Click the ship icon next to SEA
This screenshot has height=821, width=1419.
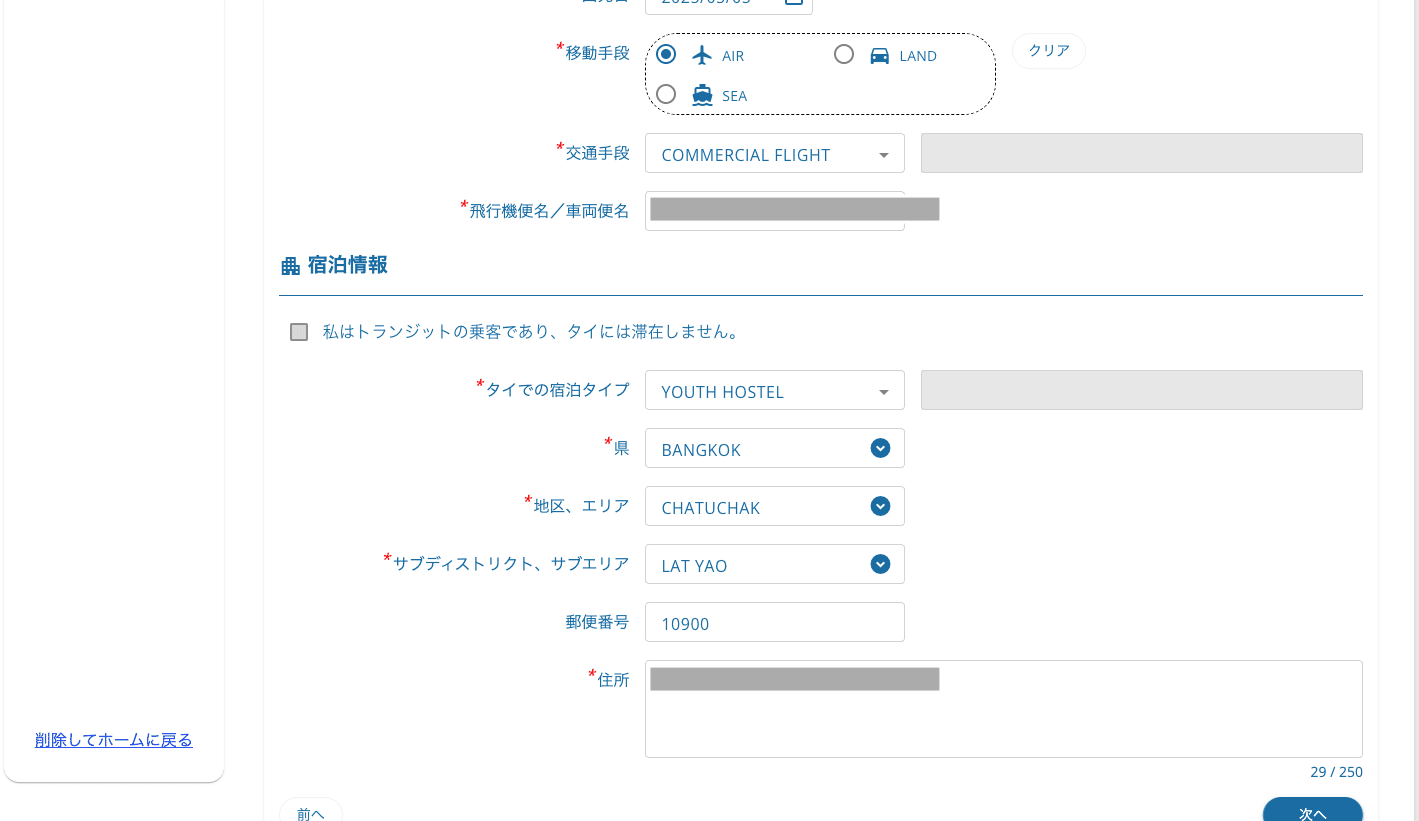click(x=703, y=95)
